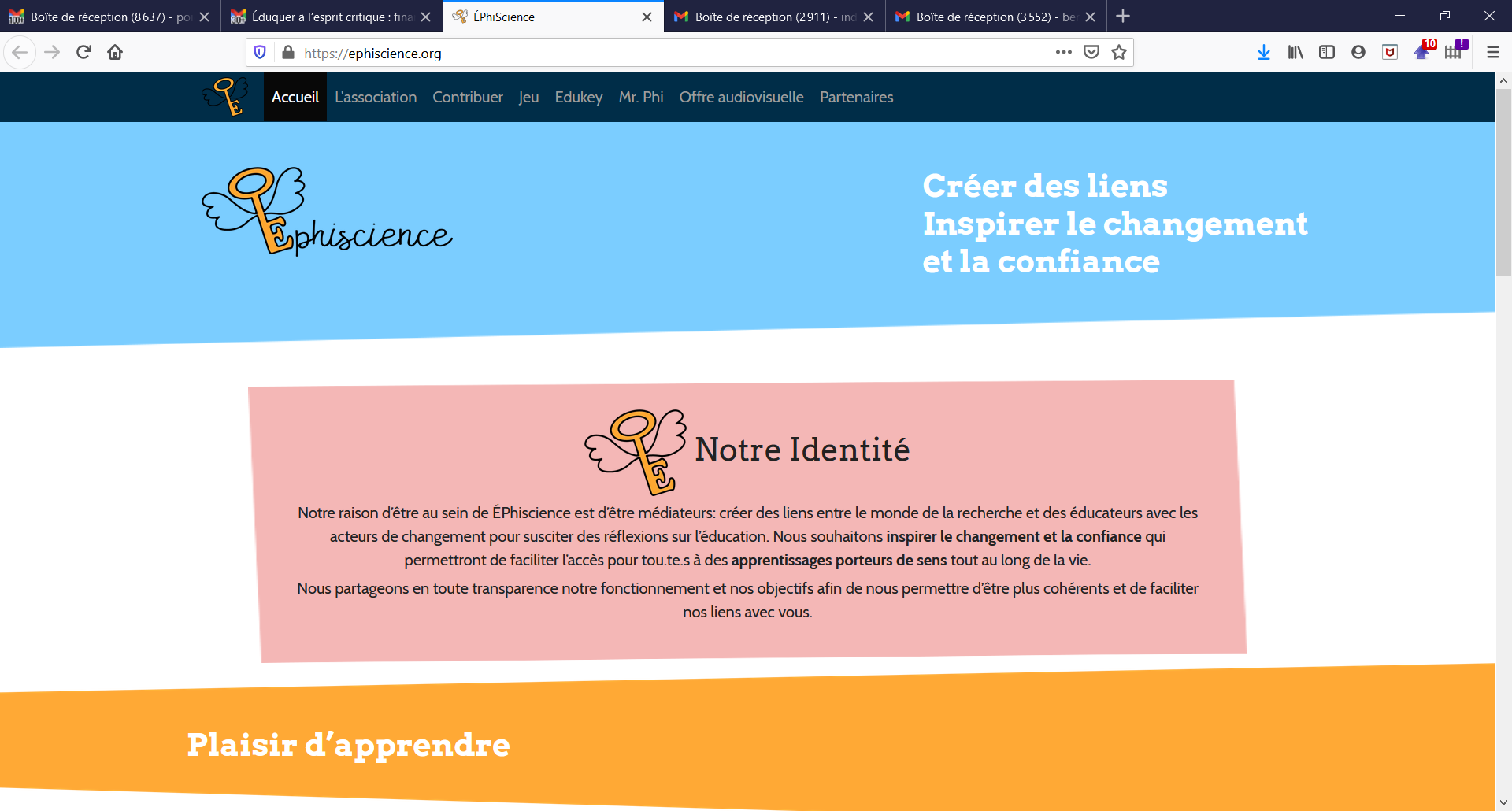
Task: Click the page scrollbar thumb
Action: [1503, 182]
